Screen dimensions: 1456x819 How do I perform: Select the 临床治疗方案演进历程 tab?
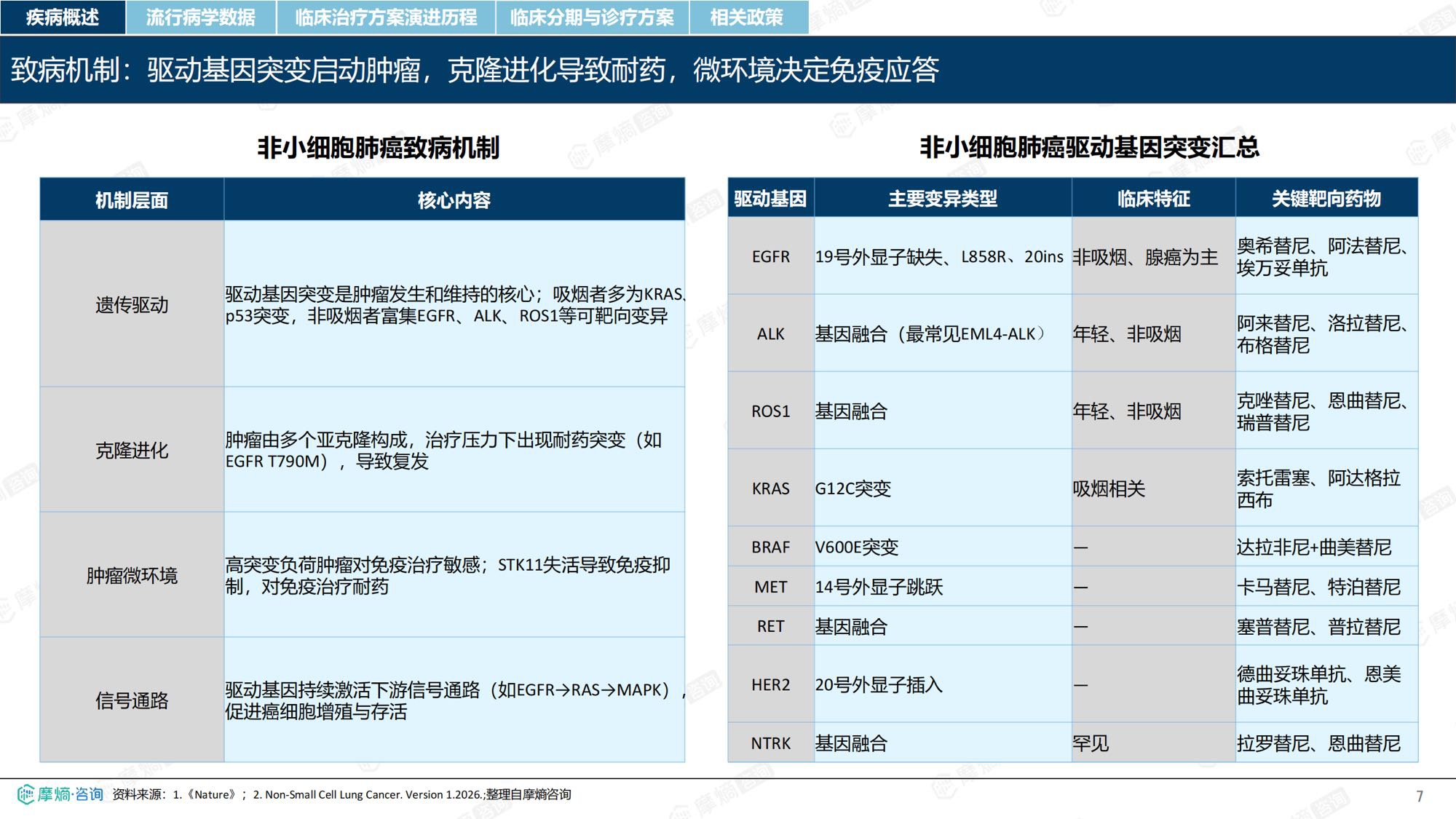[x=386, y=17]
